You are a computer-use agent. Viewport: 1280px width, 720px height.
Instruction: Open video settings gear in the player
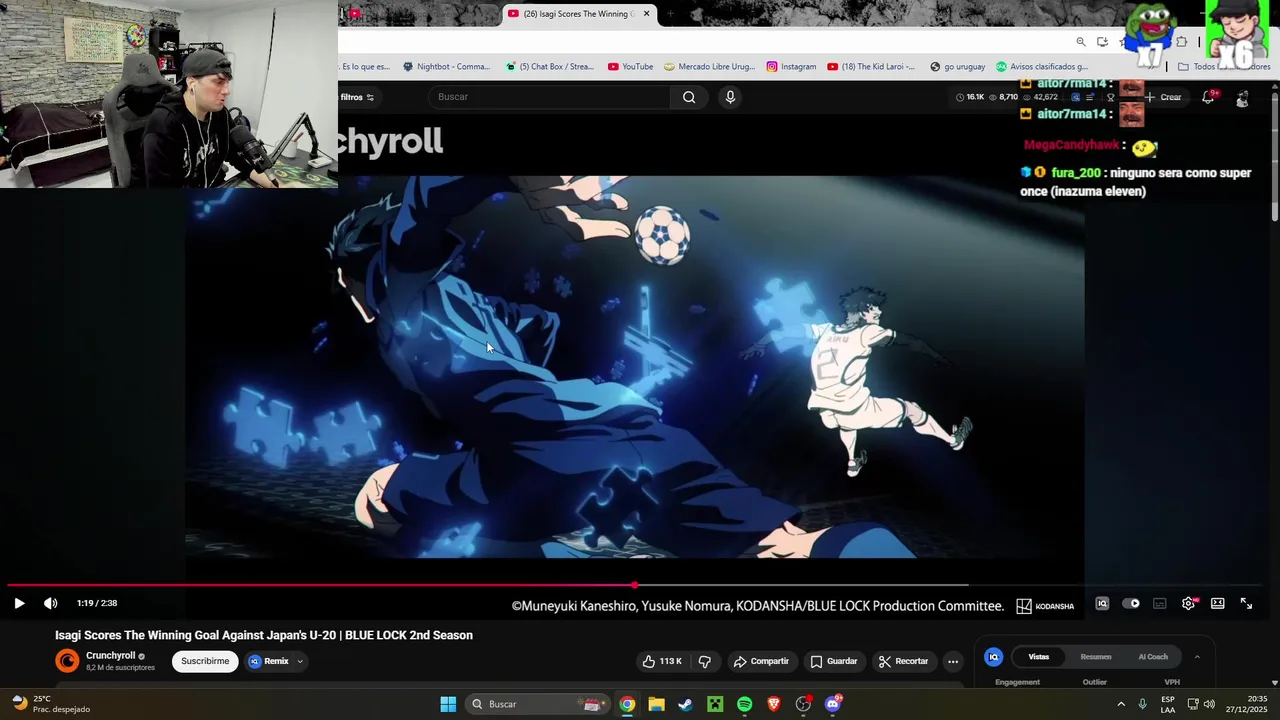(1188, 603)
